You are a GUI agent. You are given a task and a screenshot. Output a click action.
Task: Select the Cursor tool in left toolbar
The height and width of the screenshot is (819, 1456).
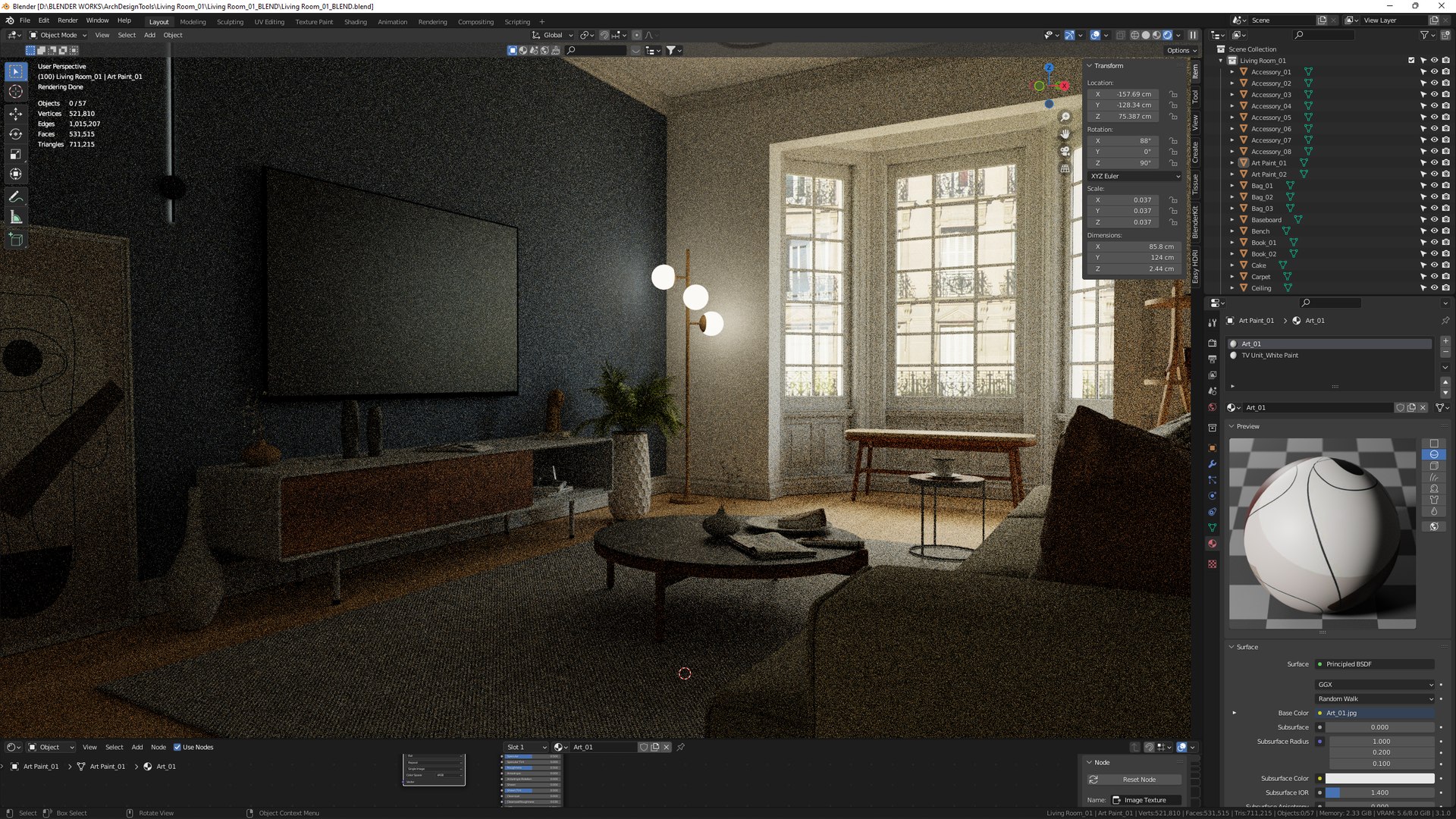click(16, 92)
